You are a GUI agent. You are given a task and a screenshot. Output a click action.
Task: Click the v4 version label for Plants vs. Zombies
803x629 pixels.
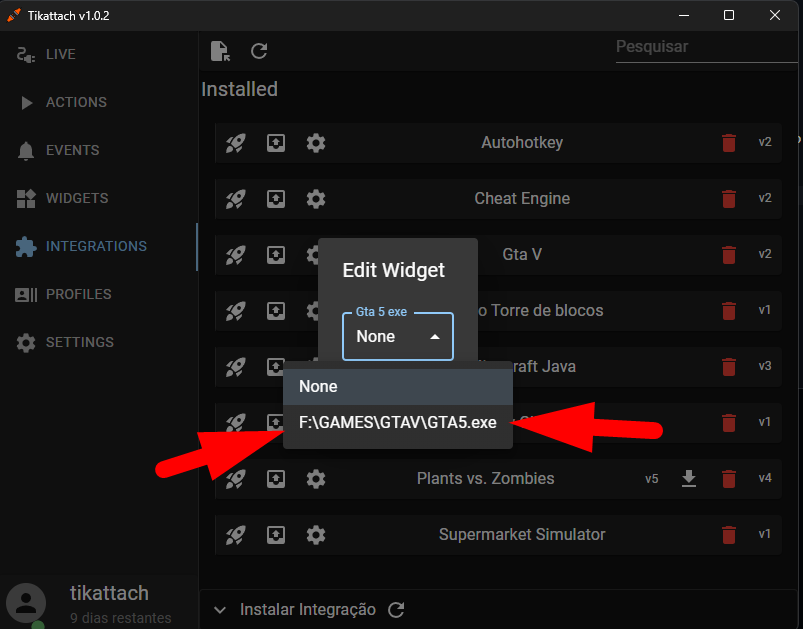coord(765,478)
